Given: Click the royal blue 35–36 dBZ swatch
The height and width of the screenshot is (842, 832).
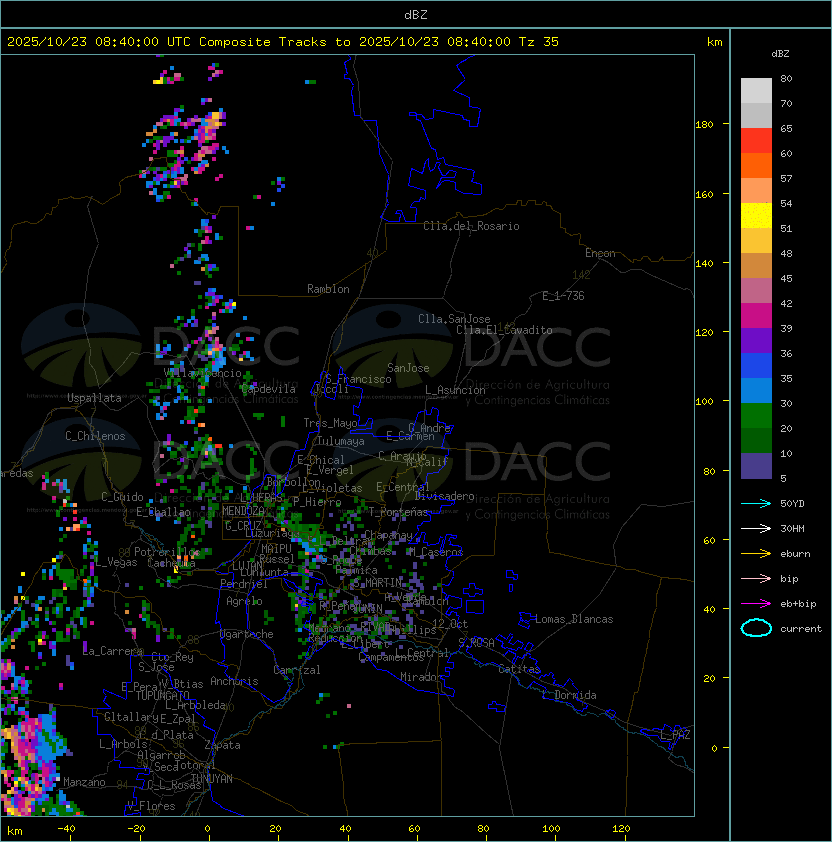Looking at the screenshot, I should [756, 366].
